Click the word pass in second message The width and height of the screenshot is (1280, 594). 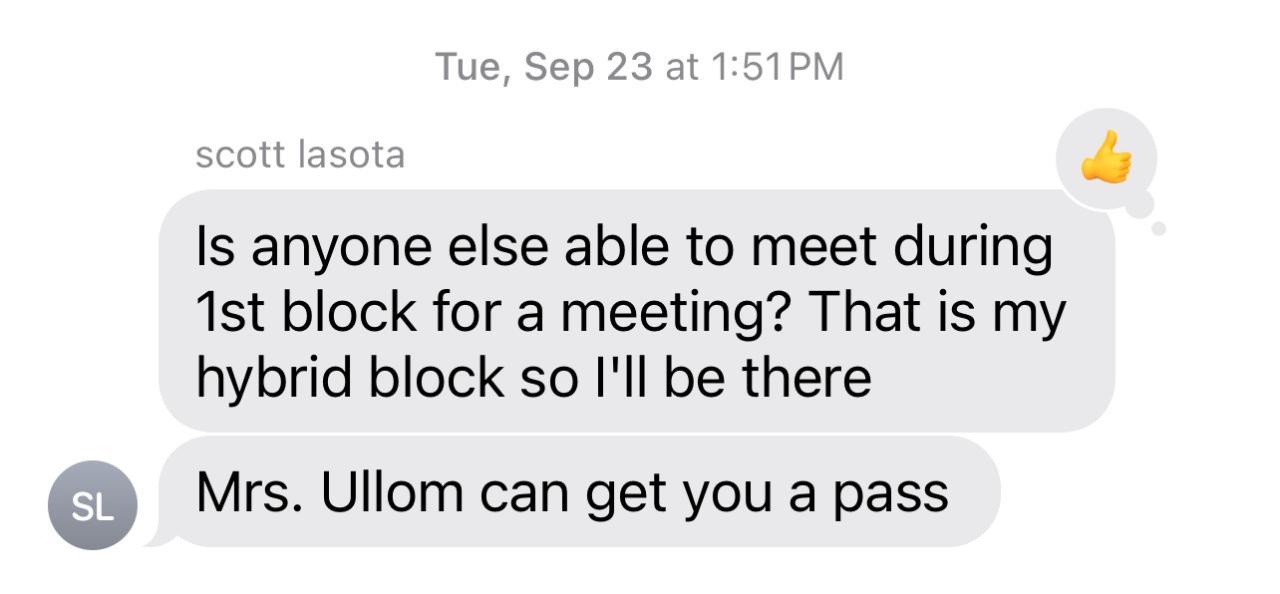896,492
